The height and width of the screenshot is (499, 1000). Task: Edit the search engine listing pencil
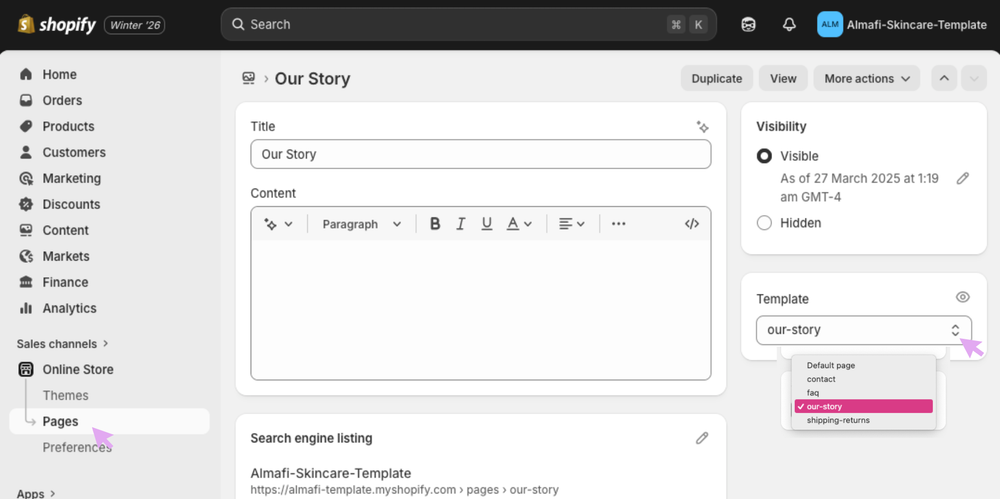pyautogui.click(x=702, y=438)
